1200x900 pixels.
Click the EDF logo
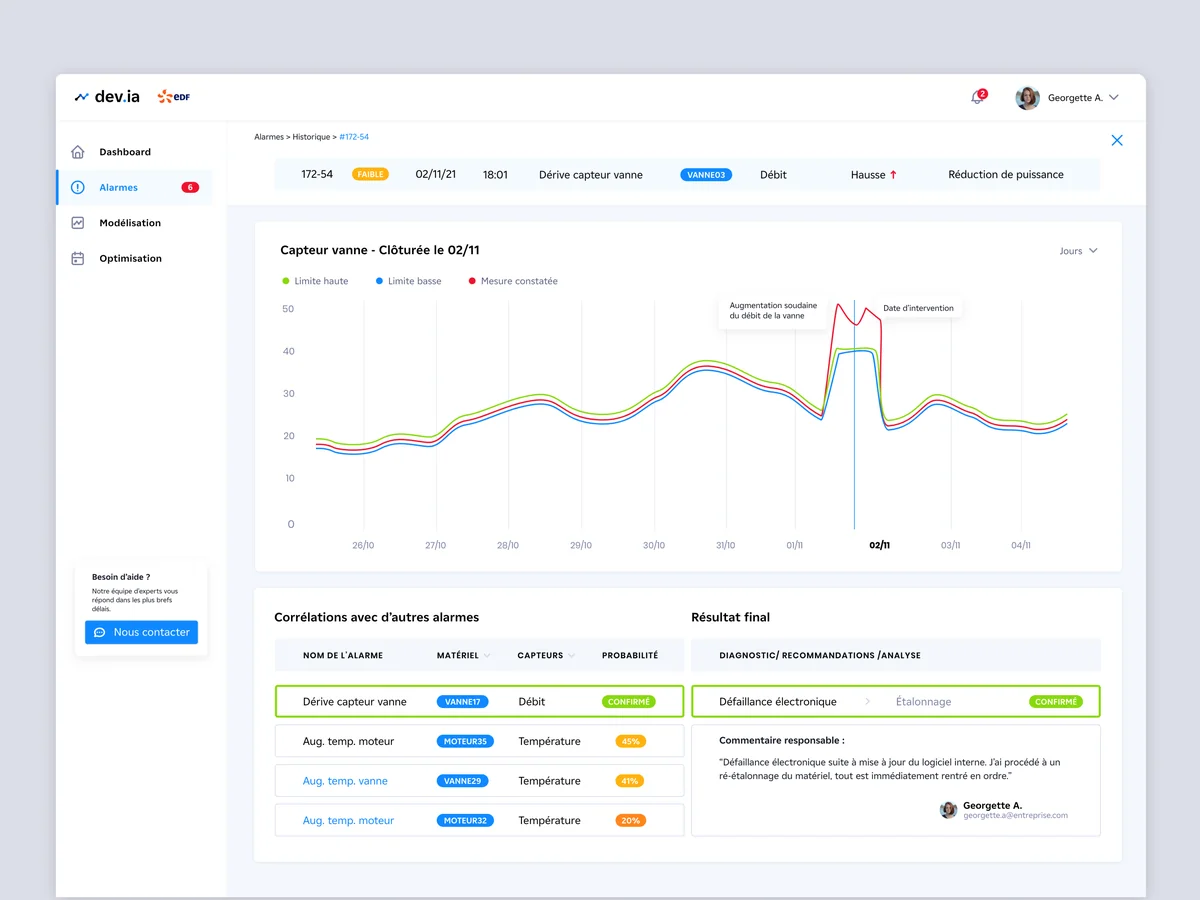[174, 97]
